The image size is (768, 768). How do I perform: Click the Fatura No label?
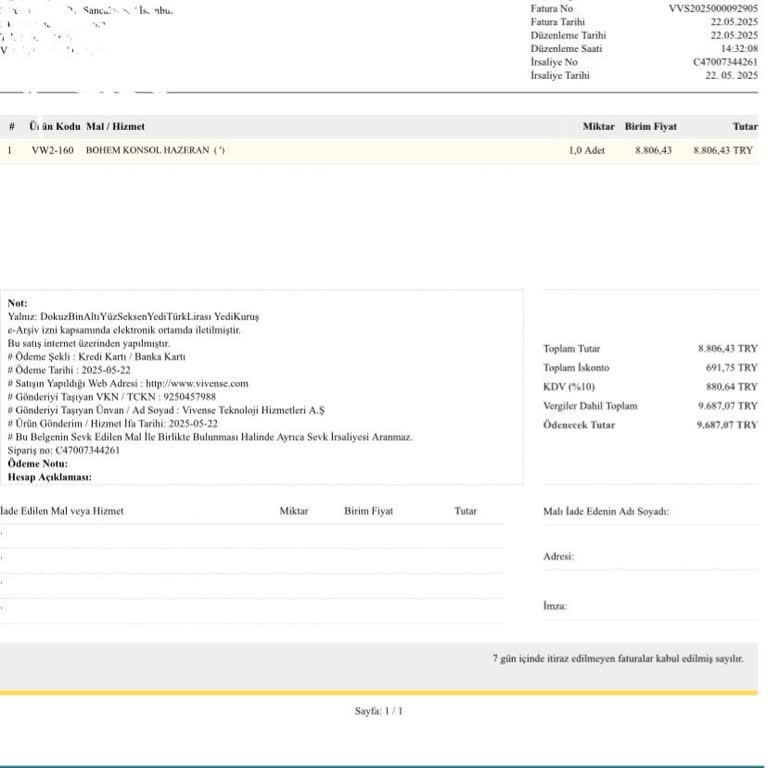(552, 8)
